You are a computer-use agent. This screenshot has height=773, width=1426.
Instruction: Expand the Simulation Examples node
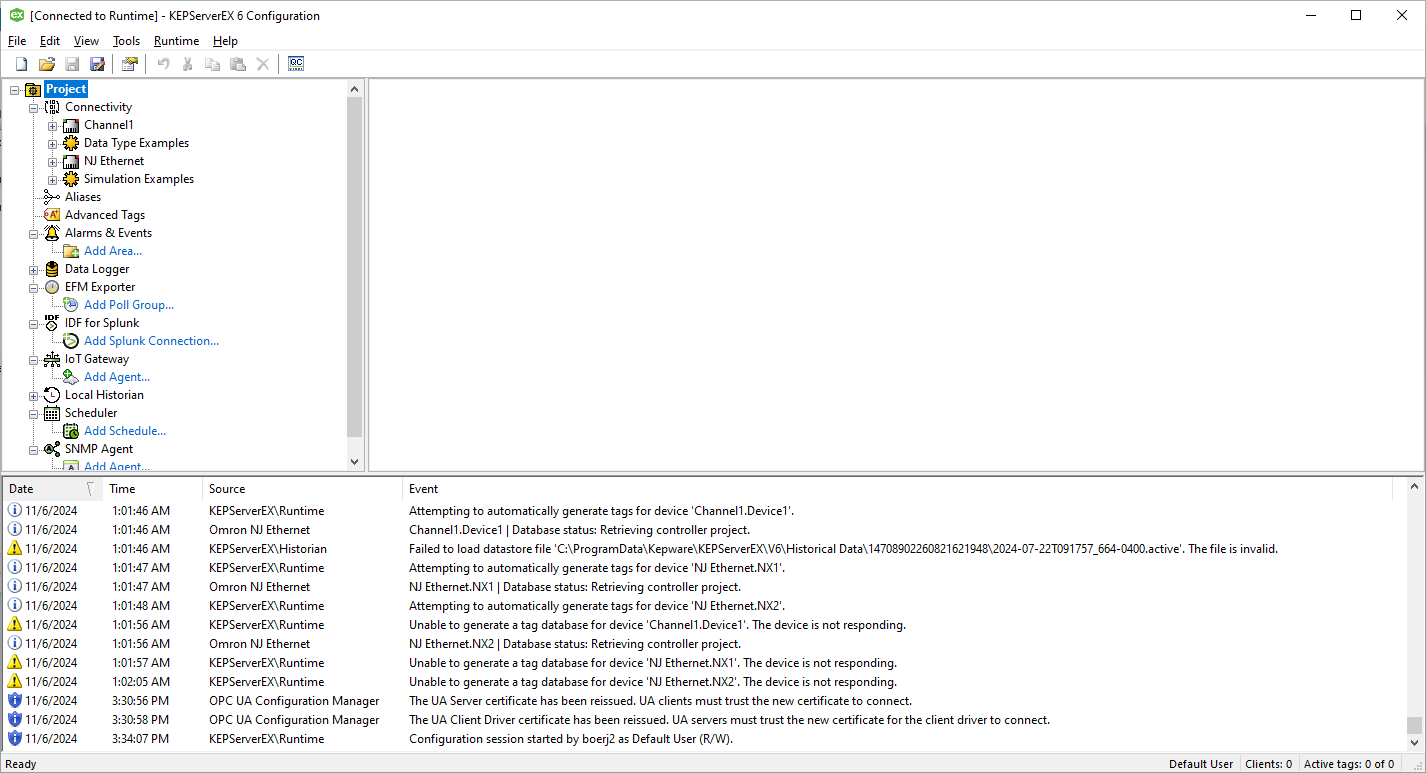[x=53, y=180]
